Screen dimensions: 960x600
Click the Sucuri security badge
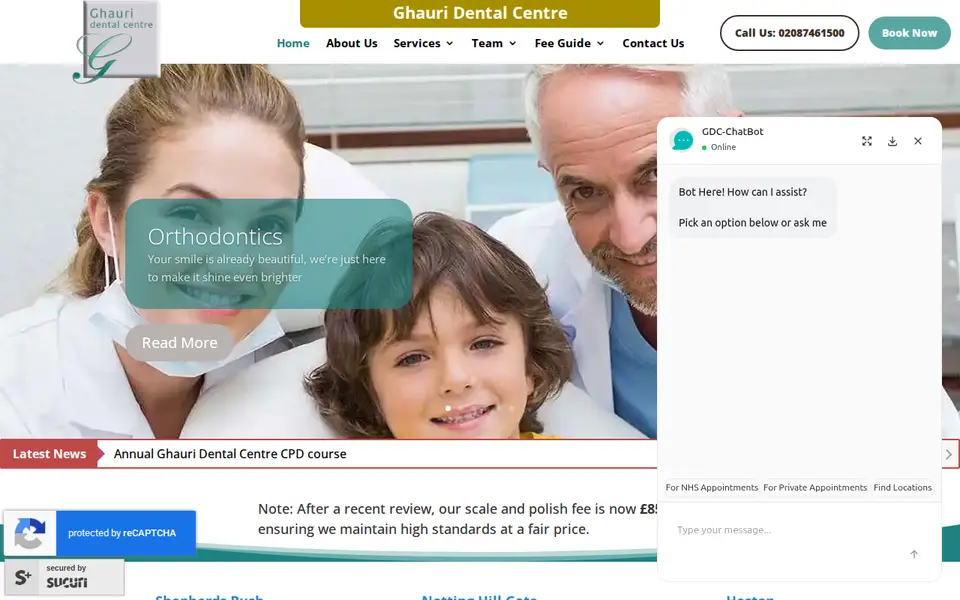tap(64, 577)
